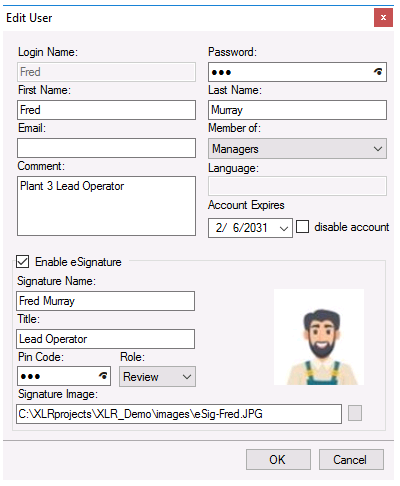Click the Account Expires label
The image size is (400, 486).
246,205
